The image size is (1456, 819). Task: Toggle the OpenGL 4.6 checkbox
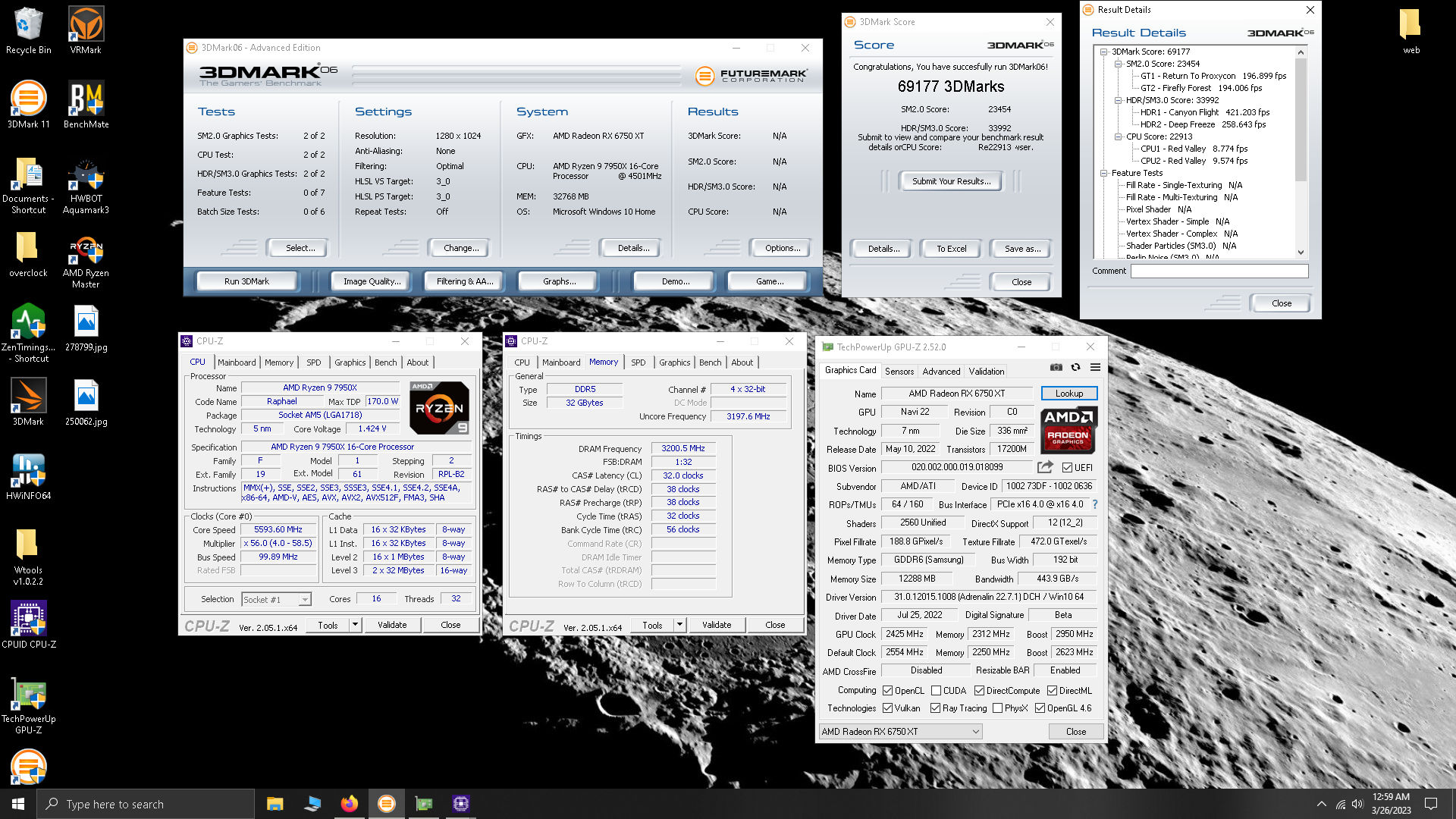tap(1040, 708)
